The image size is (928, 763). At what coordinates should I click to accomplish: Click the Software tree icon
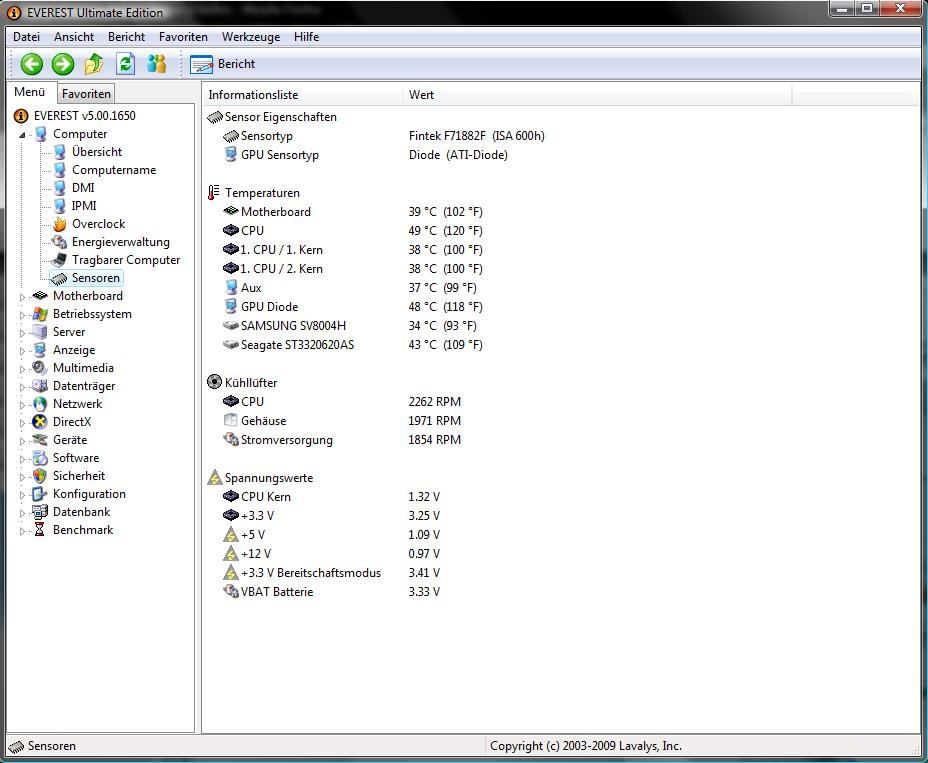click(x=40, y=458)
